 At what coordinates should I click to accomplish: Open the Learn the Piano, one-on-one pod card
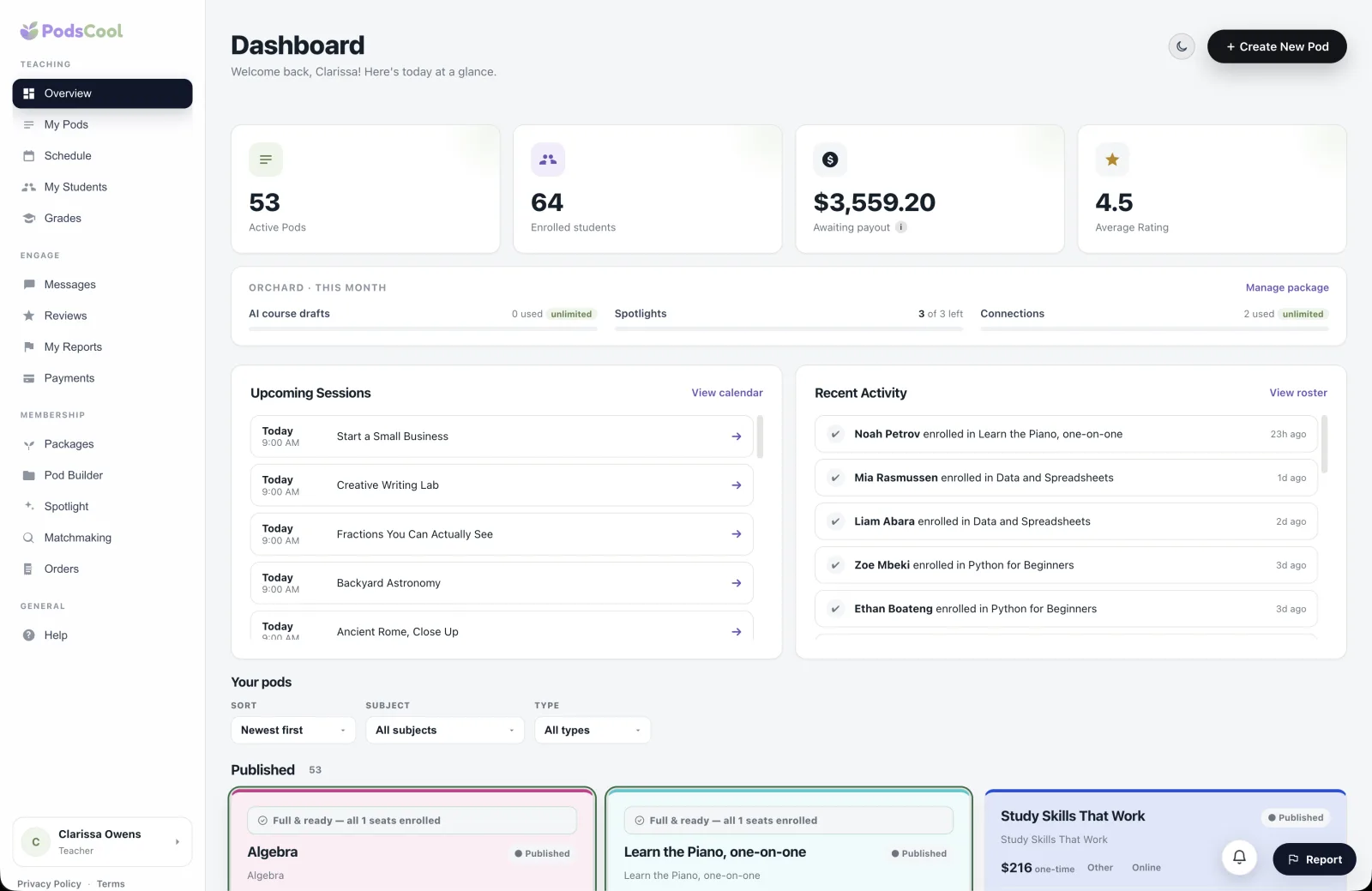point(789,840)
